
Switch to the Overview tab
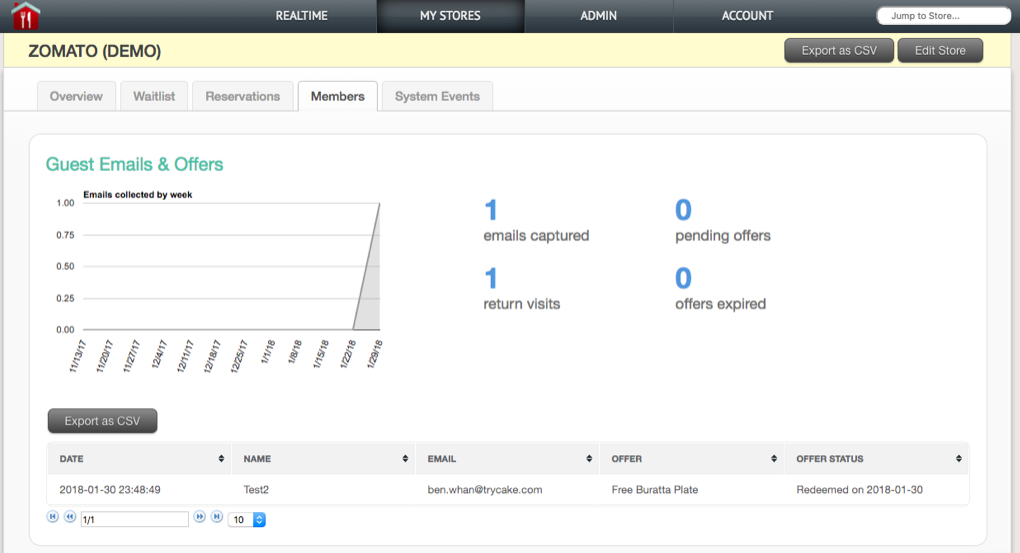(76, 96)
